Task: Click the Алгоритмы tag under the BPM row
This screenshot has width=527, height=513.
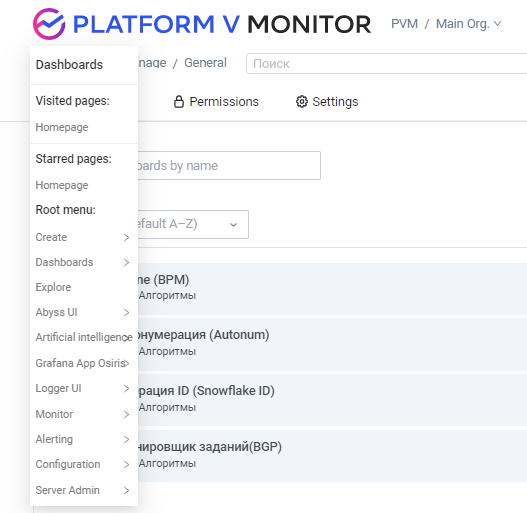Action: [167, 295]
